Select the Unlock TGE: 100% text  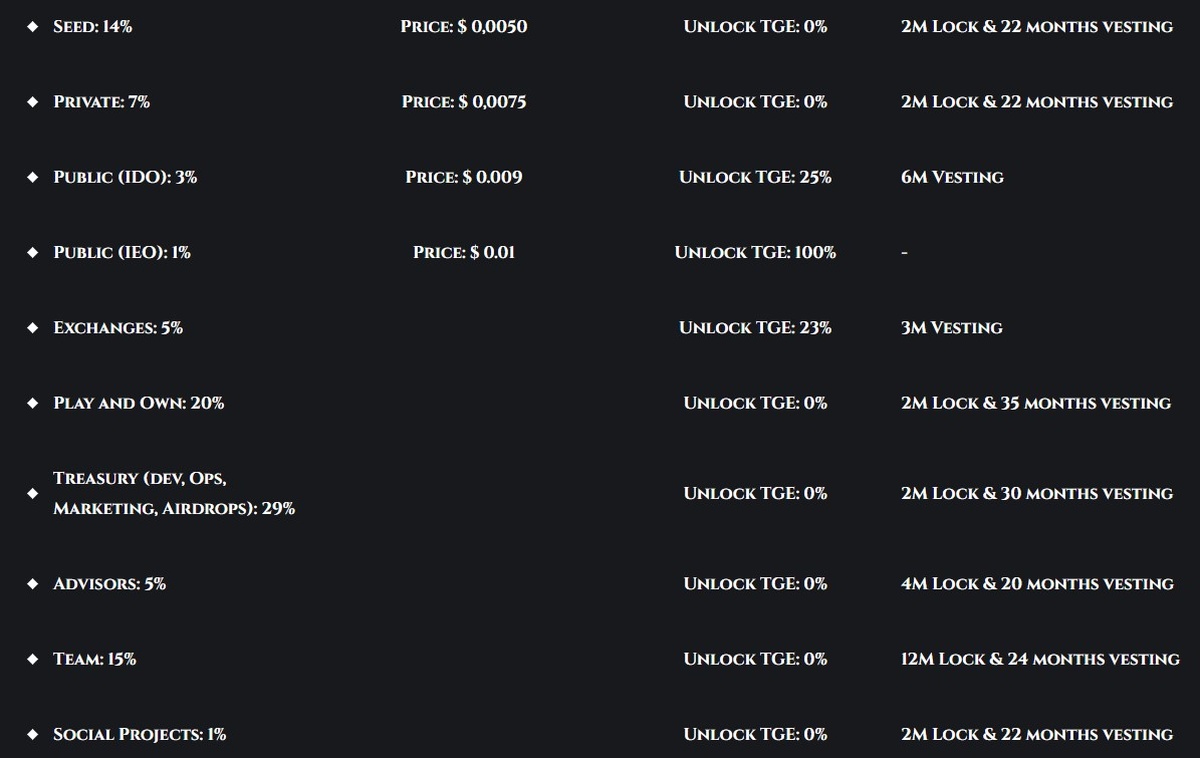click(755, 253)
